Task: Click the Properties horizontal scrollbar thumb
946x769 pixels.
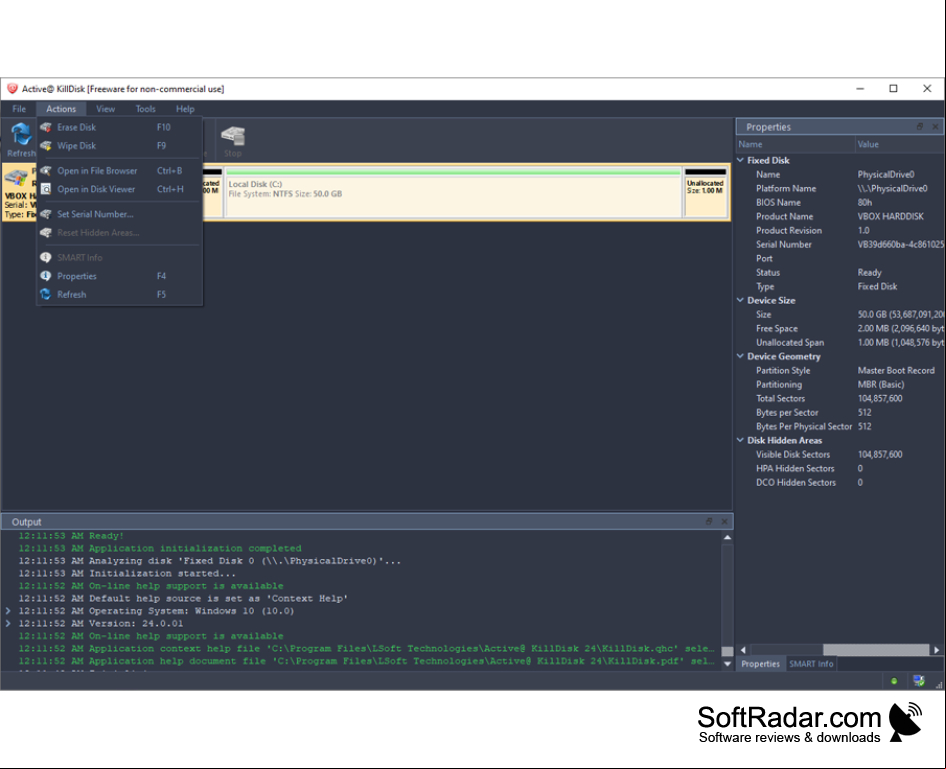Action: 876,650
